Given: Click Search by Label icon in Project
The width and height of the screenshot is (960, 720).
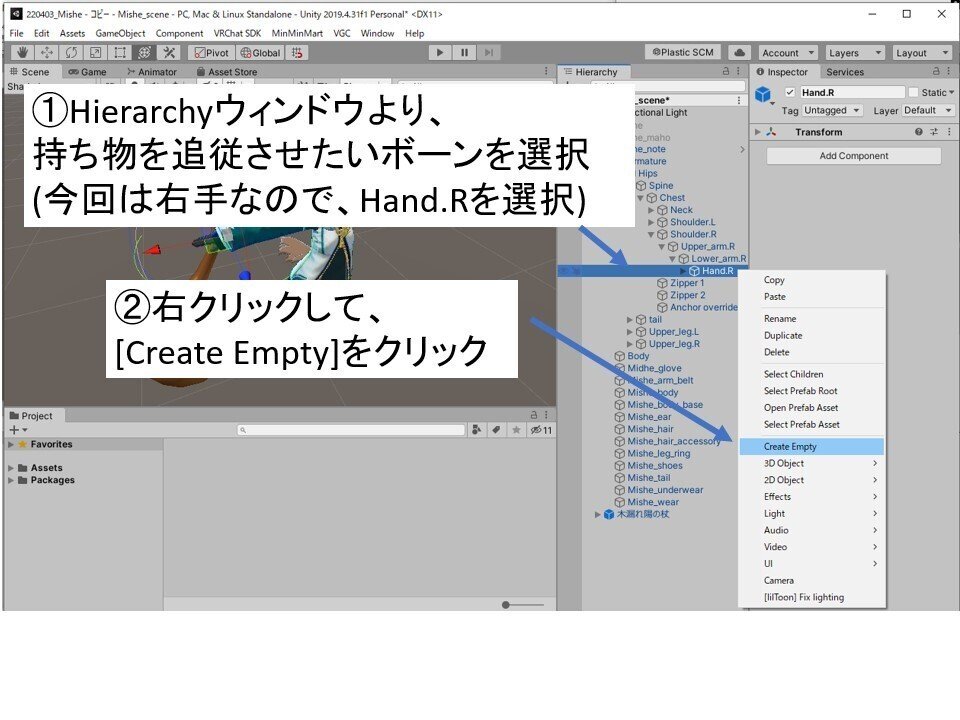Looking at the screenshot, I should [497, 430].
